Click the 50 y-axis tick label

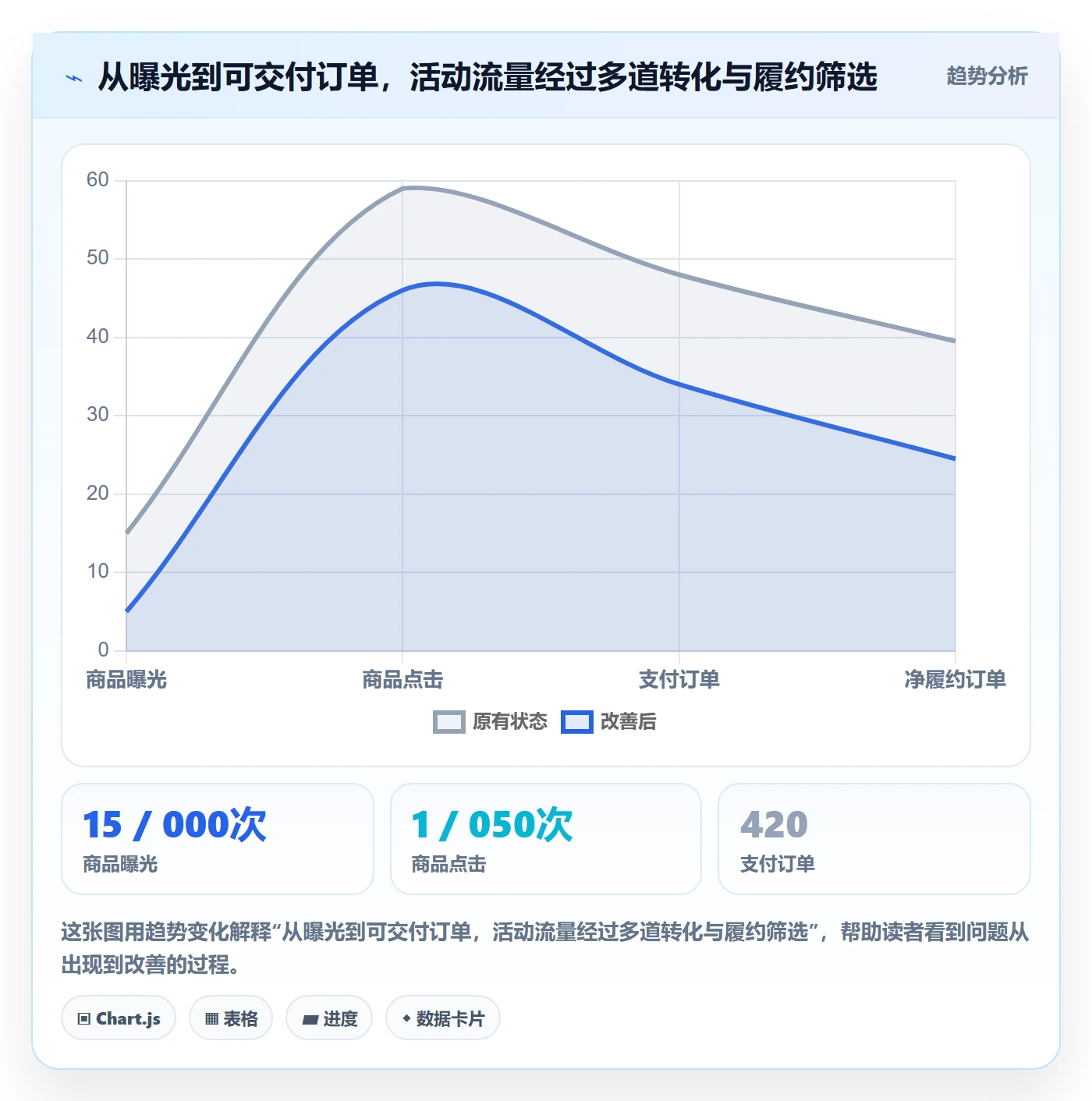97,258
